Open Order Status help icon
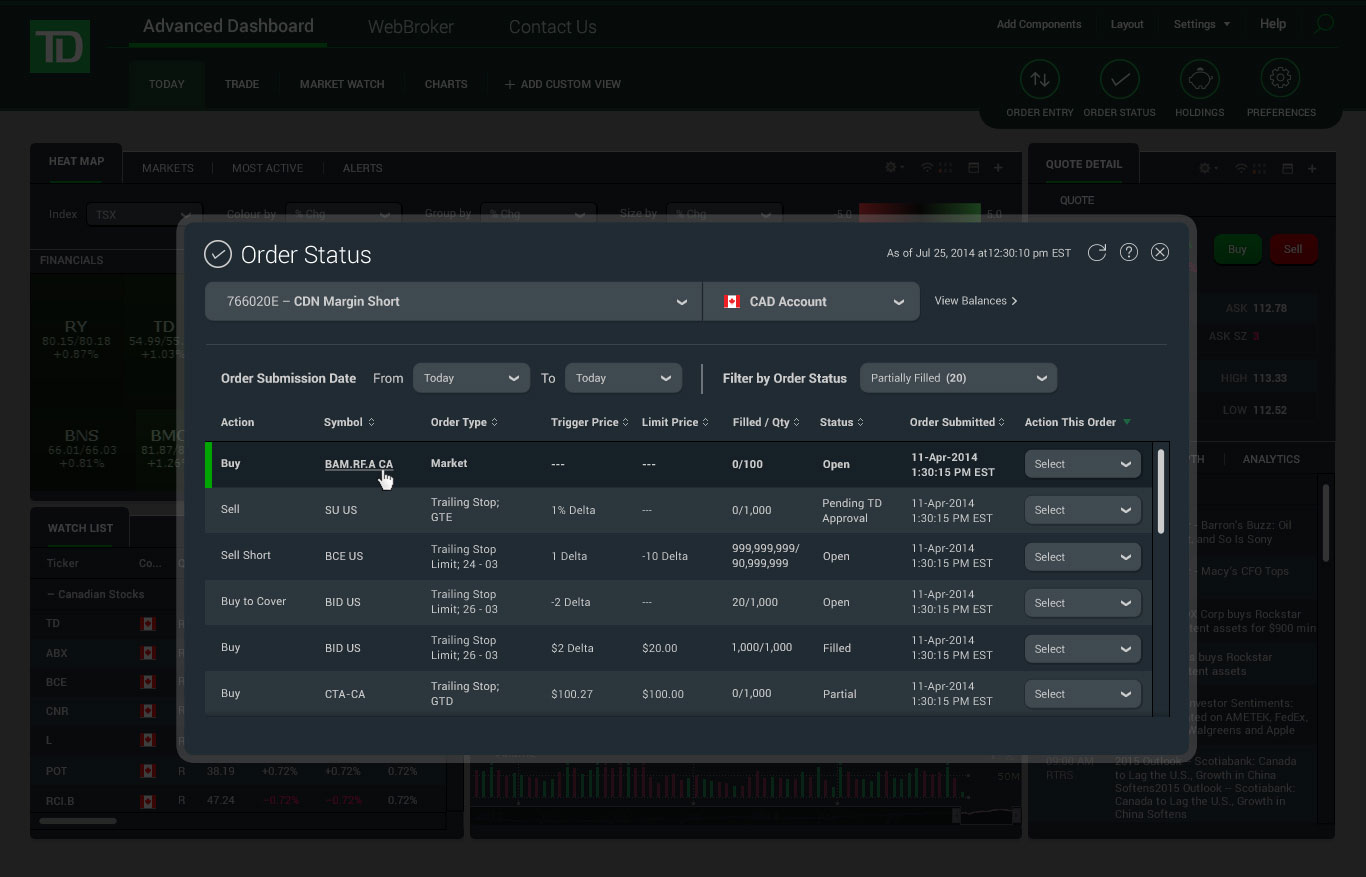 1129,253
